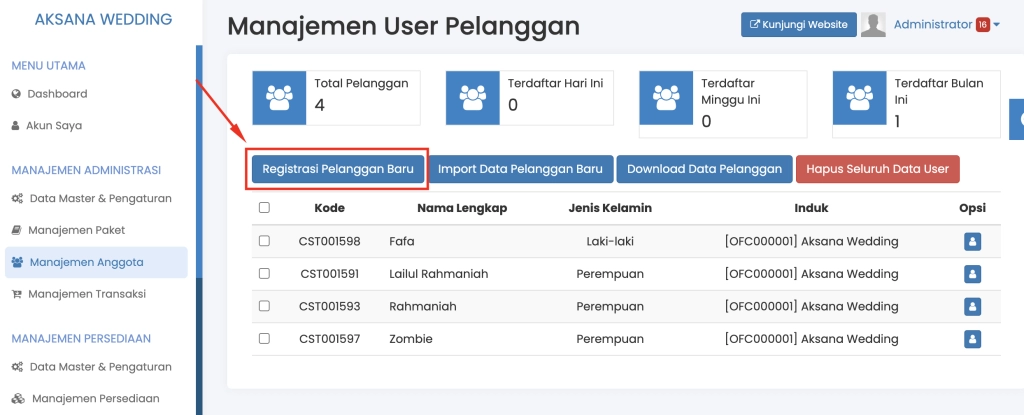The width and height of the screenshot is (1024, 415).
Task: Click the Induk column header
Action: 811,208
